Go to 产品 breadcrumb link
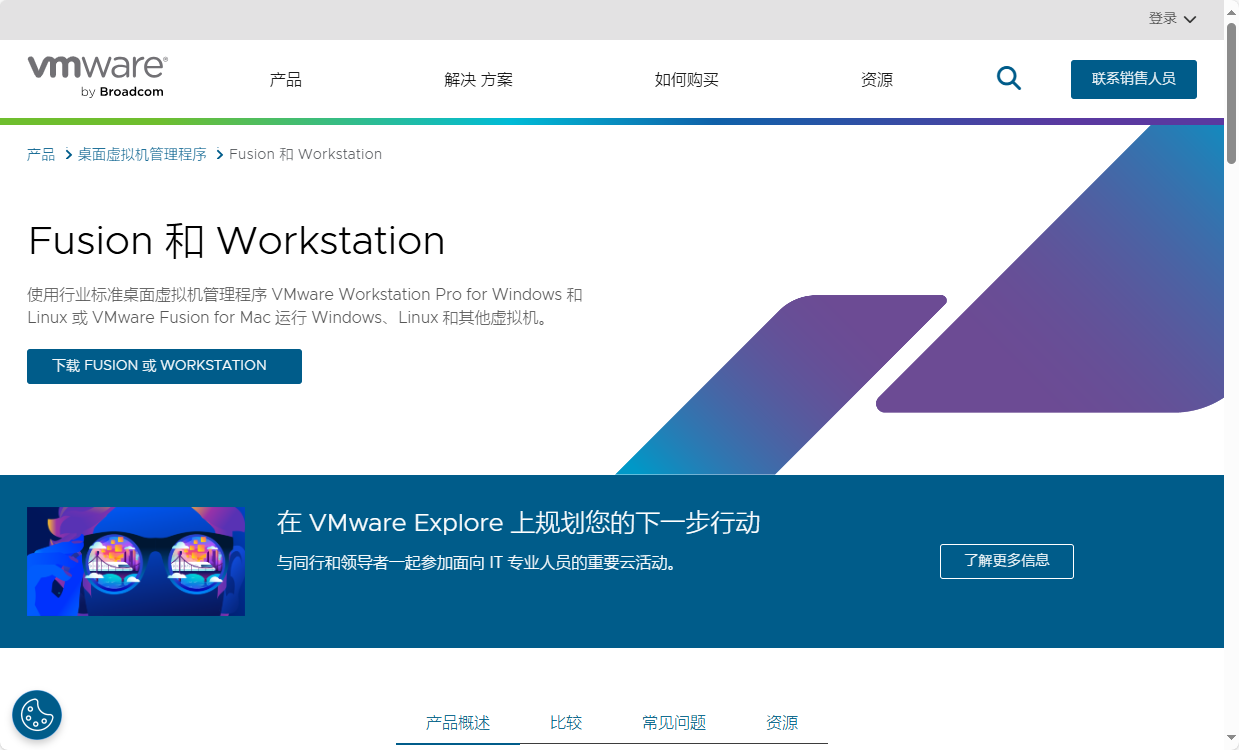 click(x=41, y=154)
